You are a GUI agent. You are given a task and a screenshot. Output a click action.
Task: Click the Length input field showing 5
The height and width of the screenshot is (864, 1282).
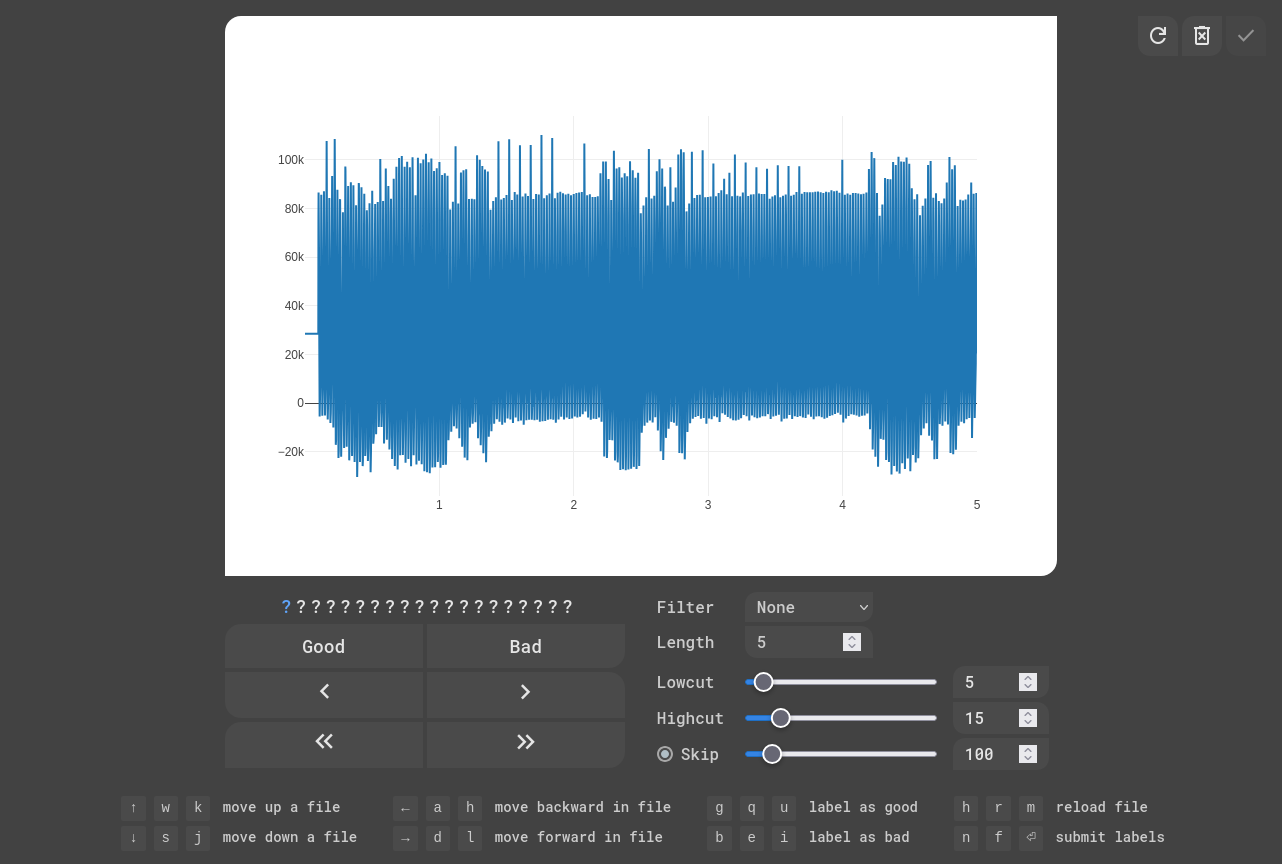click(795, 642)
